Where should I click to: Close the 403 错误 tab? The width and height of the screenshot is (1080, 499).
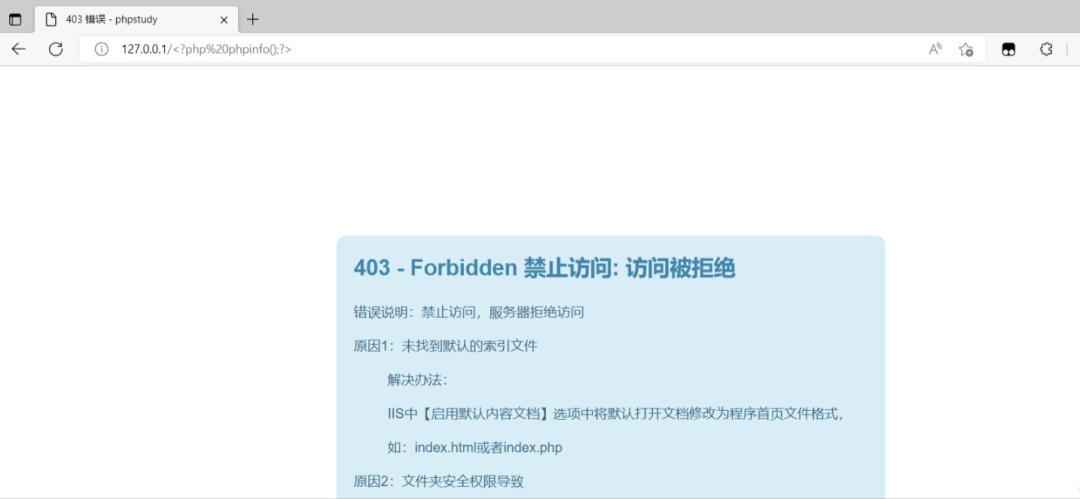pos(223,20)
